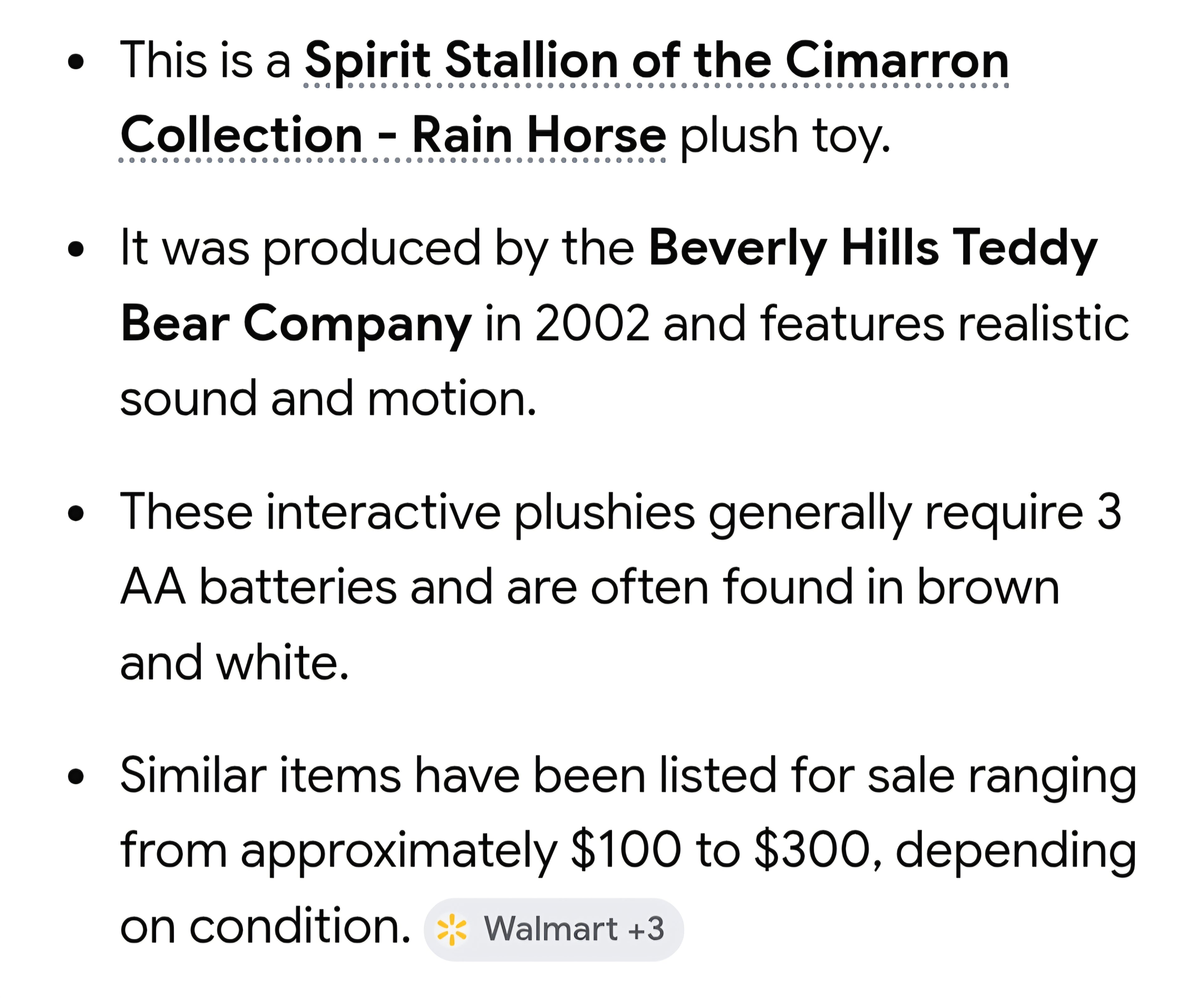
Task: Click the Walmart spark logo icon
Action: click(x=452, y=929)
